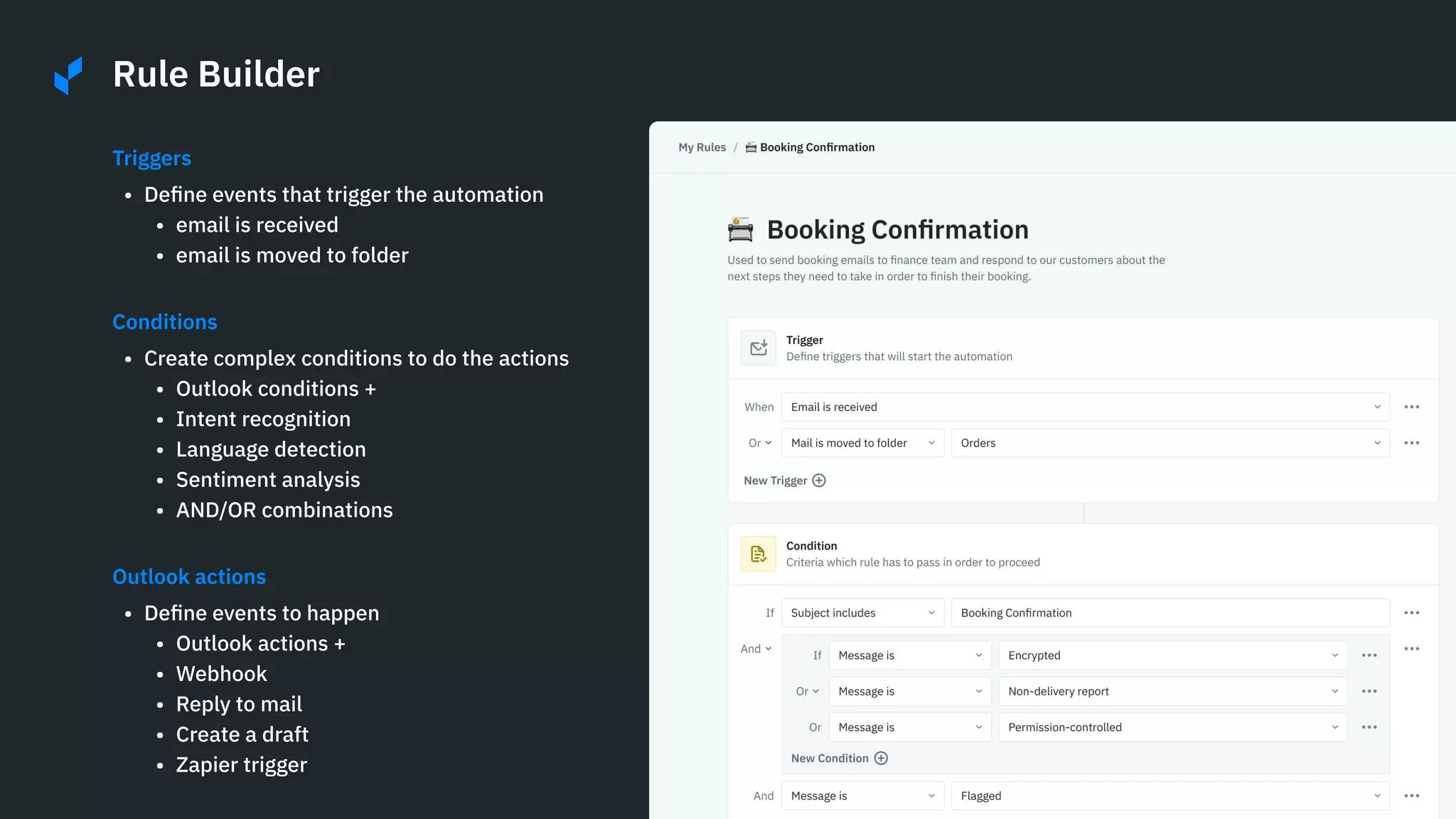Click the Trigger section envelope icon
The width and height of the screenshot is (1456, 819).
758,348
